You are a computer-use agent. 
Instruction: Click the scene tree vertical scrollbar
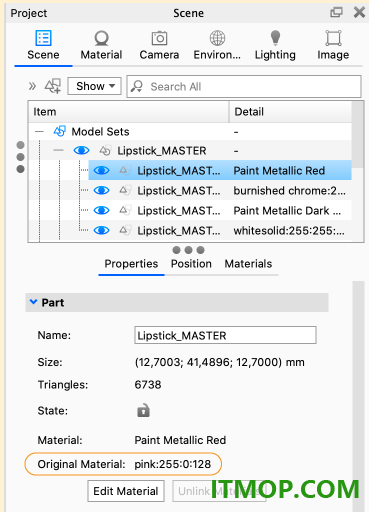tap(358, 135)
